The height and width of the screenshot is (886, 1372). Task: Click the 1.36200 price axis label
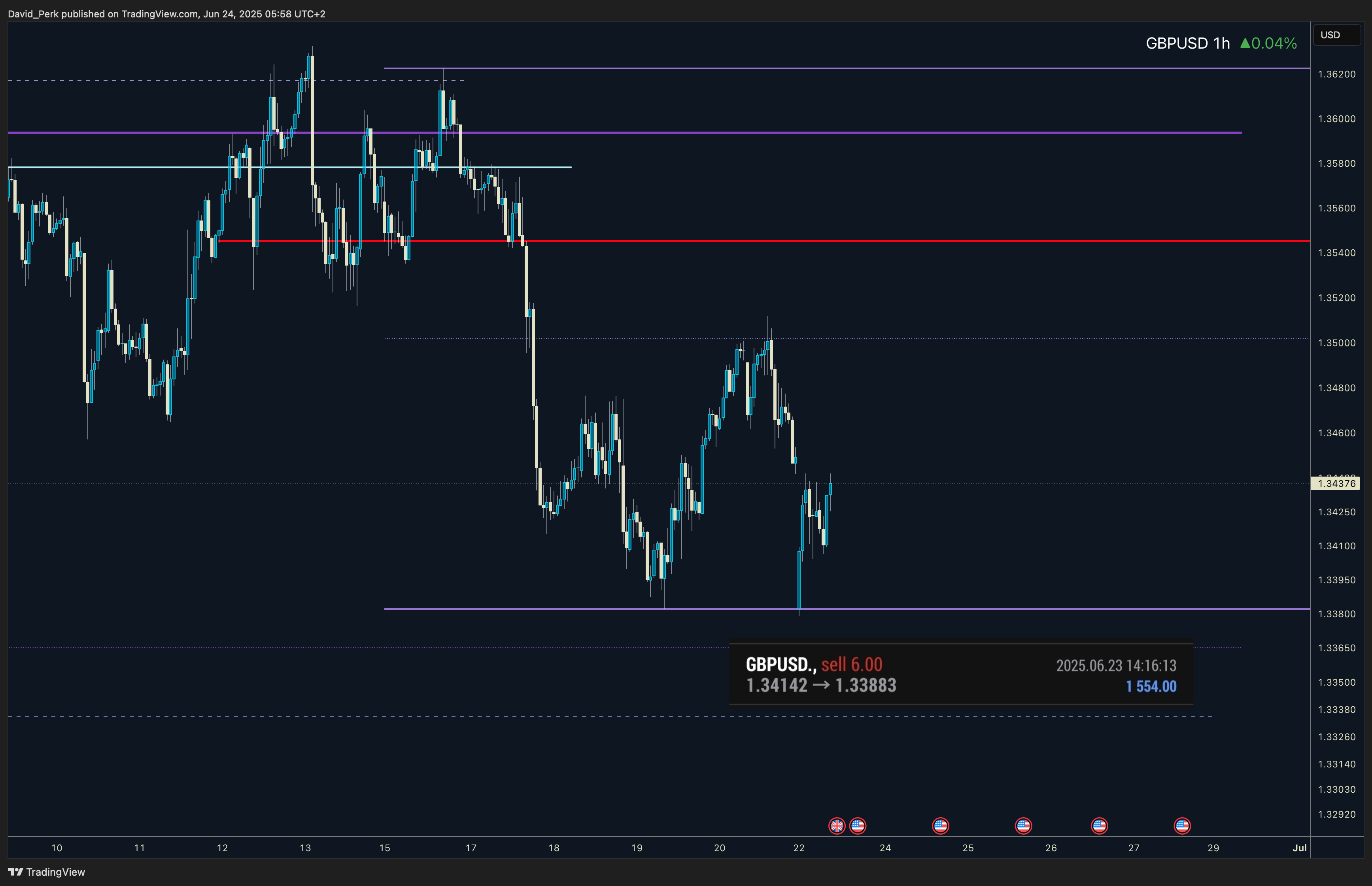(1336, 74)
